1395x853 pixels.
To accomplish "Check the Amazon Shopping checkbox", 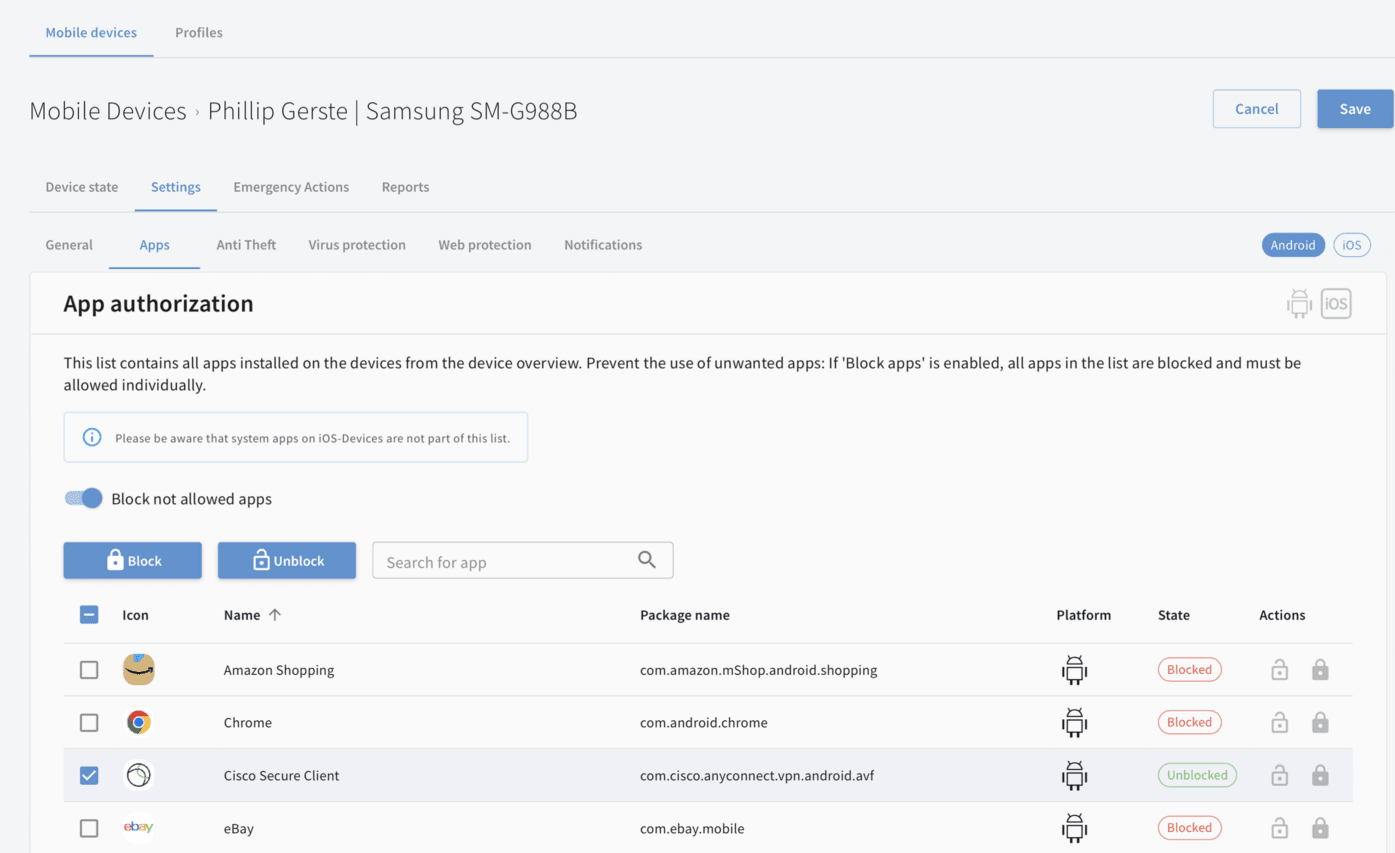I will click(89, 670).
